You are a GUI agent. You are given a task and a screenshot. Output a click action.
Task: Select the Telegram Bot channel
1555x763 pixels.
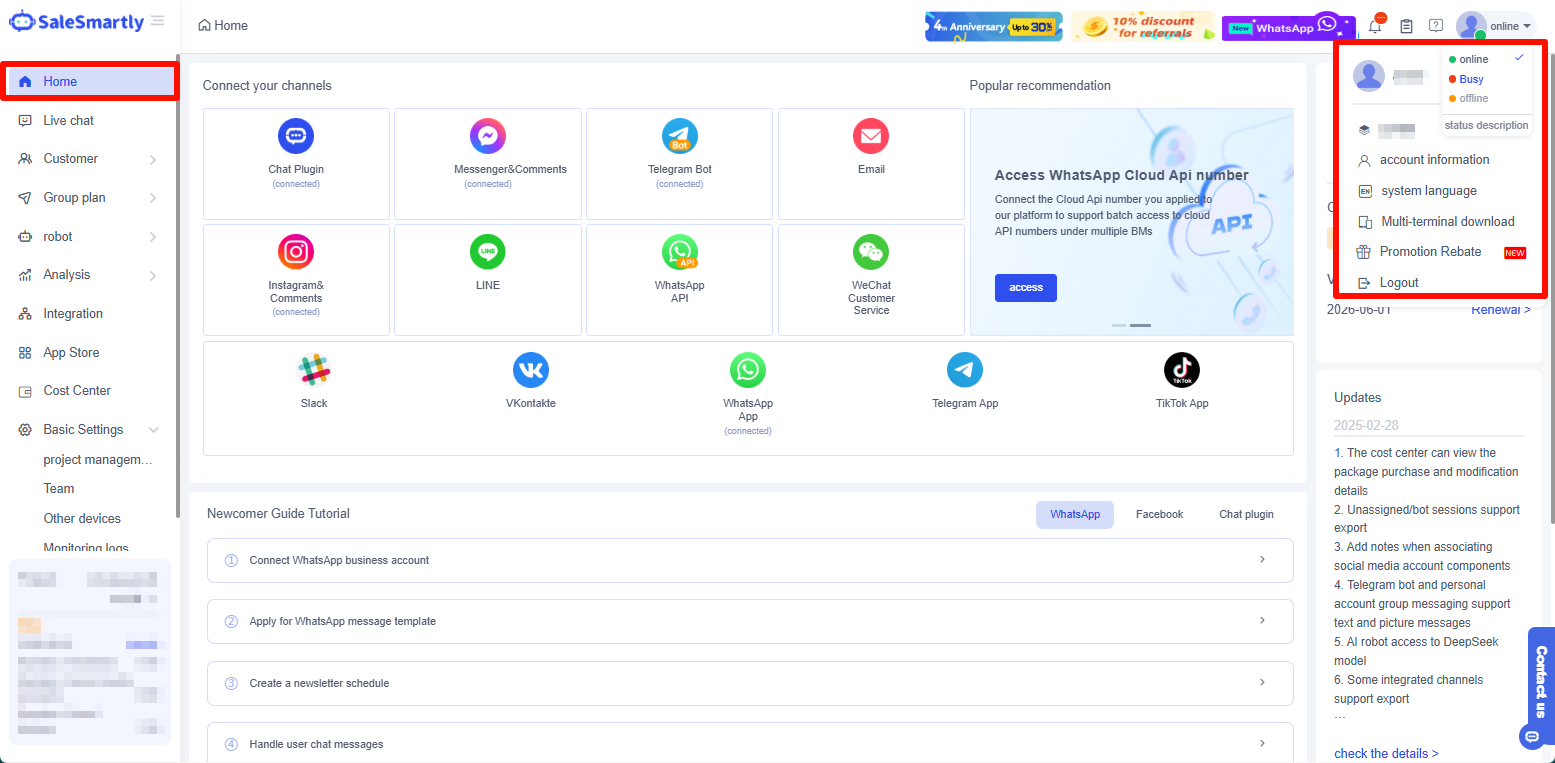click(680, 164)
